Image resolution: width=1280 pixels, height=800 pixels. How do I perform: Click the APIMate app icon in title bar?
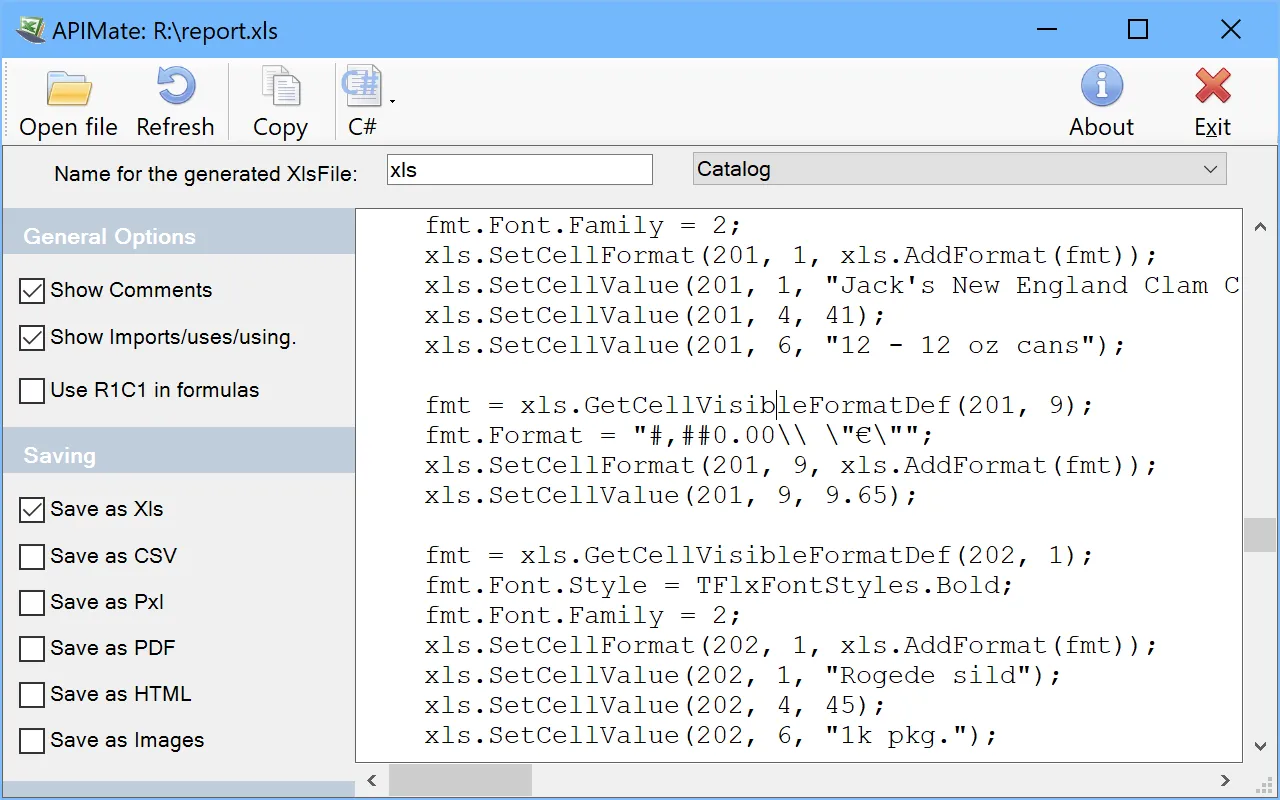(x=30, y=30)
